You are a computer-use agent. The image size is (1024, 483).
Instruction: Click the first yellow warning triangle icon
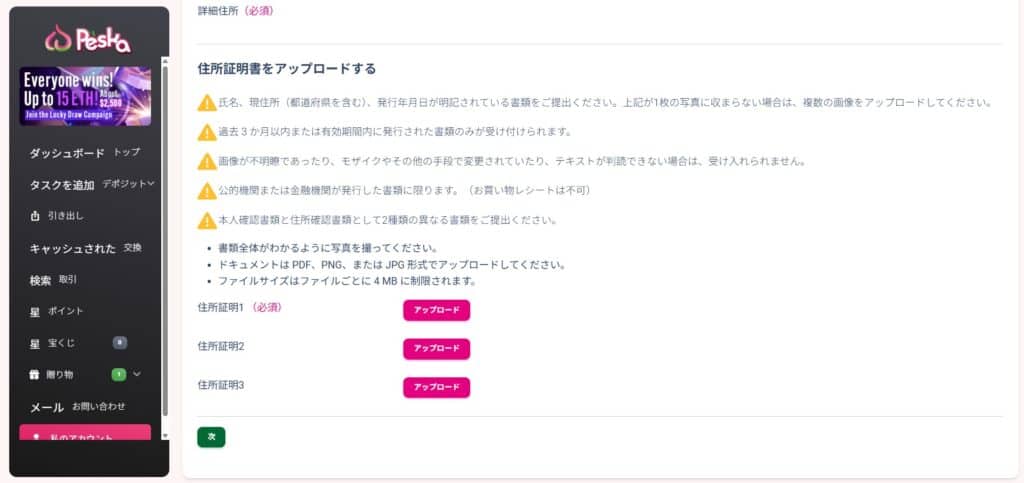click(x=207, y=103)
